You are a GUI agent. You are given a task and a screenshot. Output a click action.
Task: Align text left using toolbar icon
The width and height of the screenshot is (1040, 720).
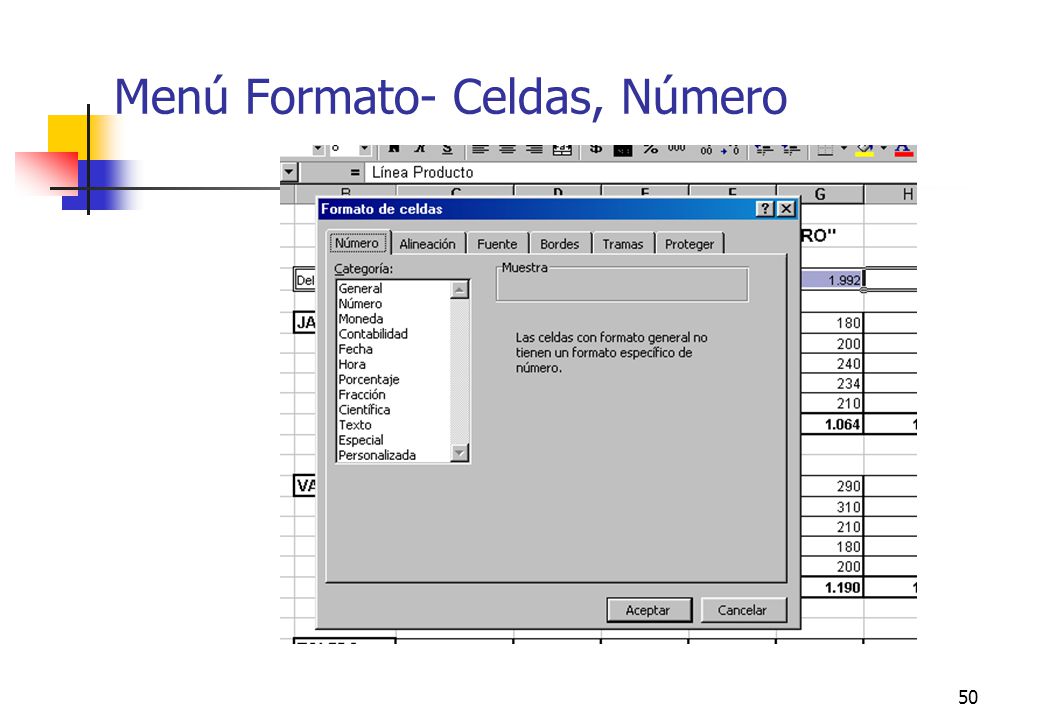[480, 150]
